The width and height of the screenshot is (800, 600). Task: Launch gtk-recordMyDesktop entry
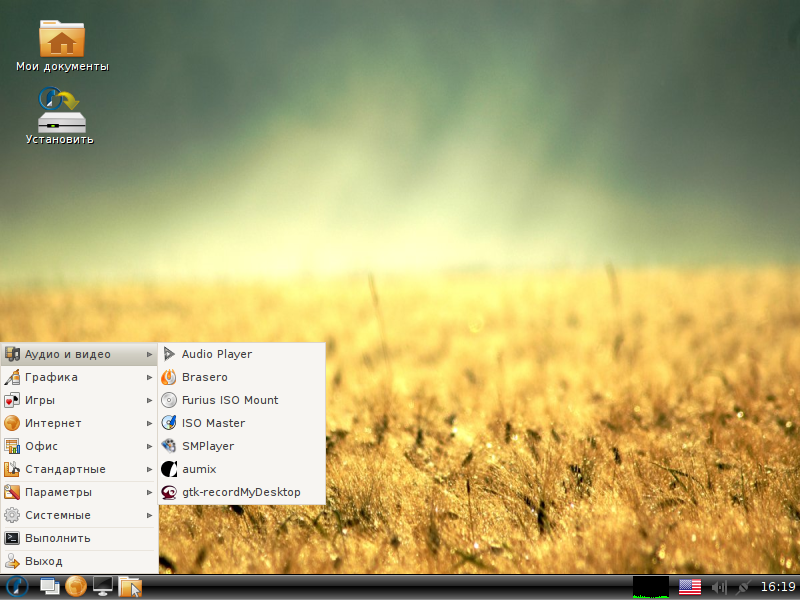(242, 492)
